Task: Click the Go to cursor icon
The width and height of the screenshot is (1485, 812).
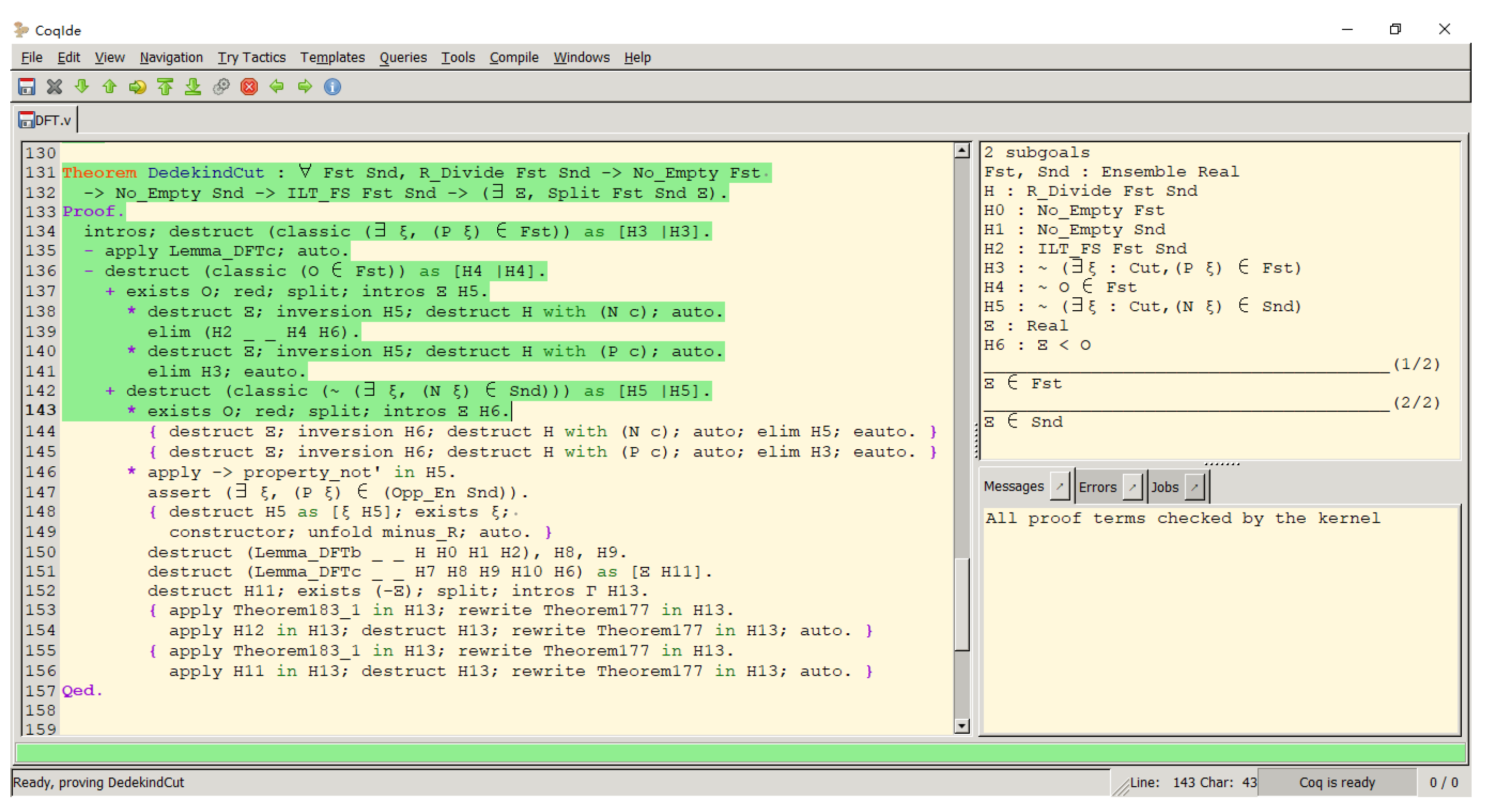Action: click(137, 87)
